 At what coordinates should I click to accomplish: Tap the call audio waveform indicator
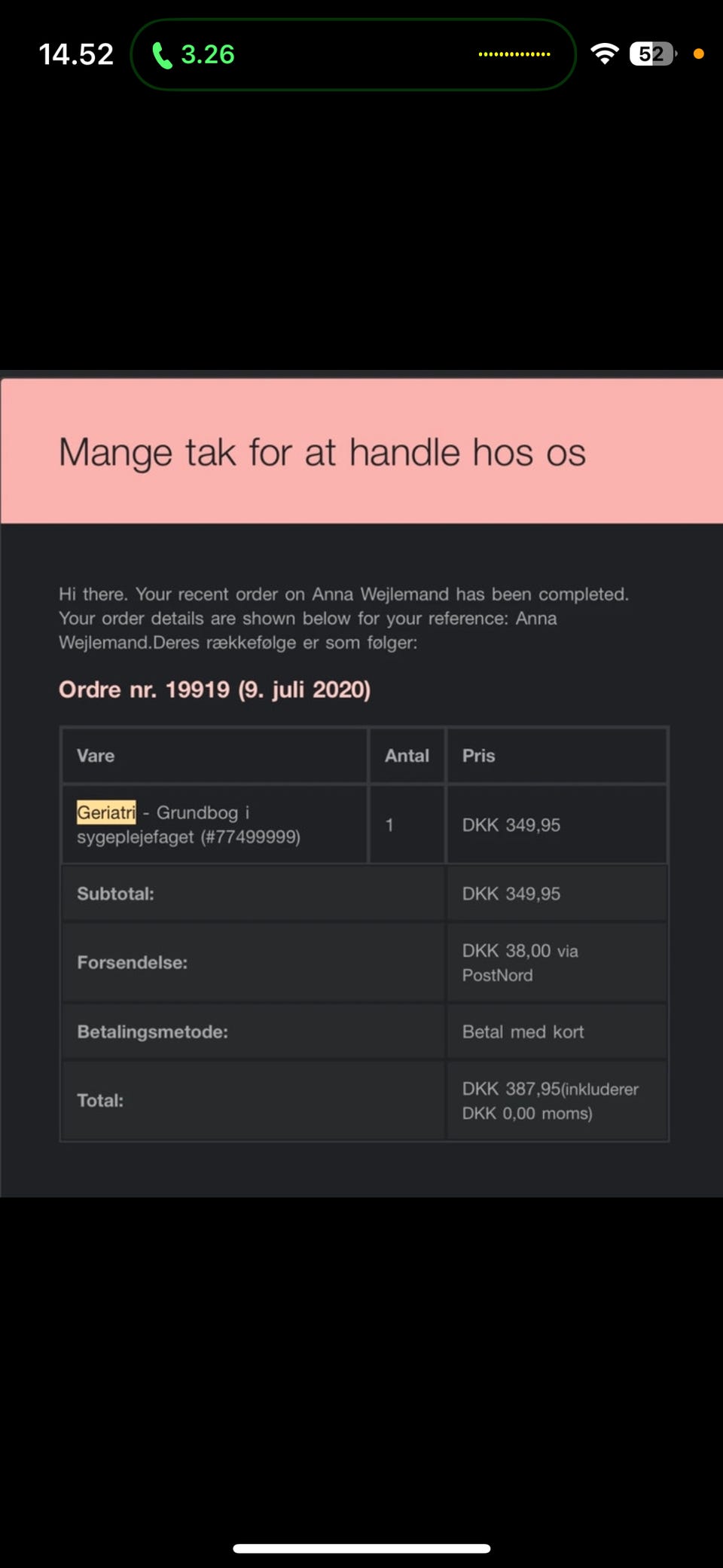click(x=514, y=54)
